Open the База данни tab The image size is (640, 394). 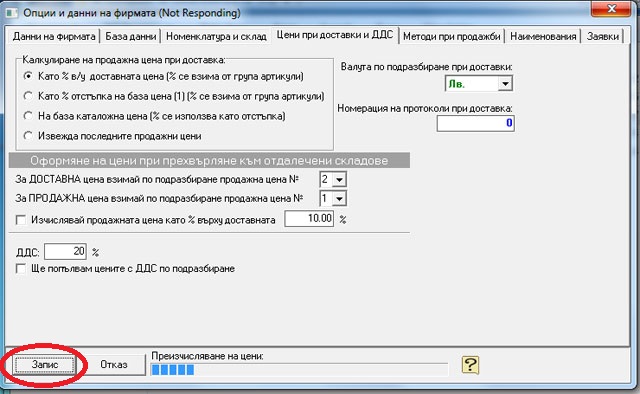pos(131,36)
